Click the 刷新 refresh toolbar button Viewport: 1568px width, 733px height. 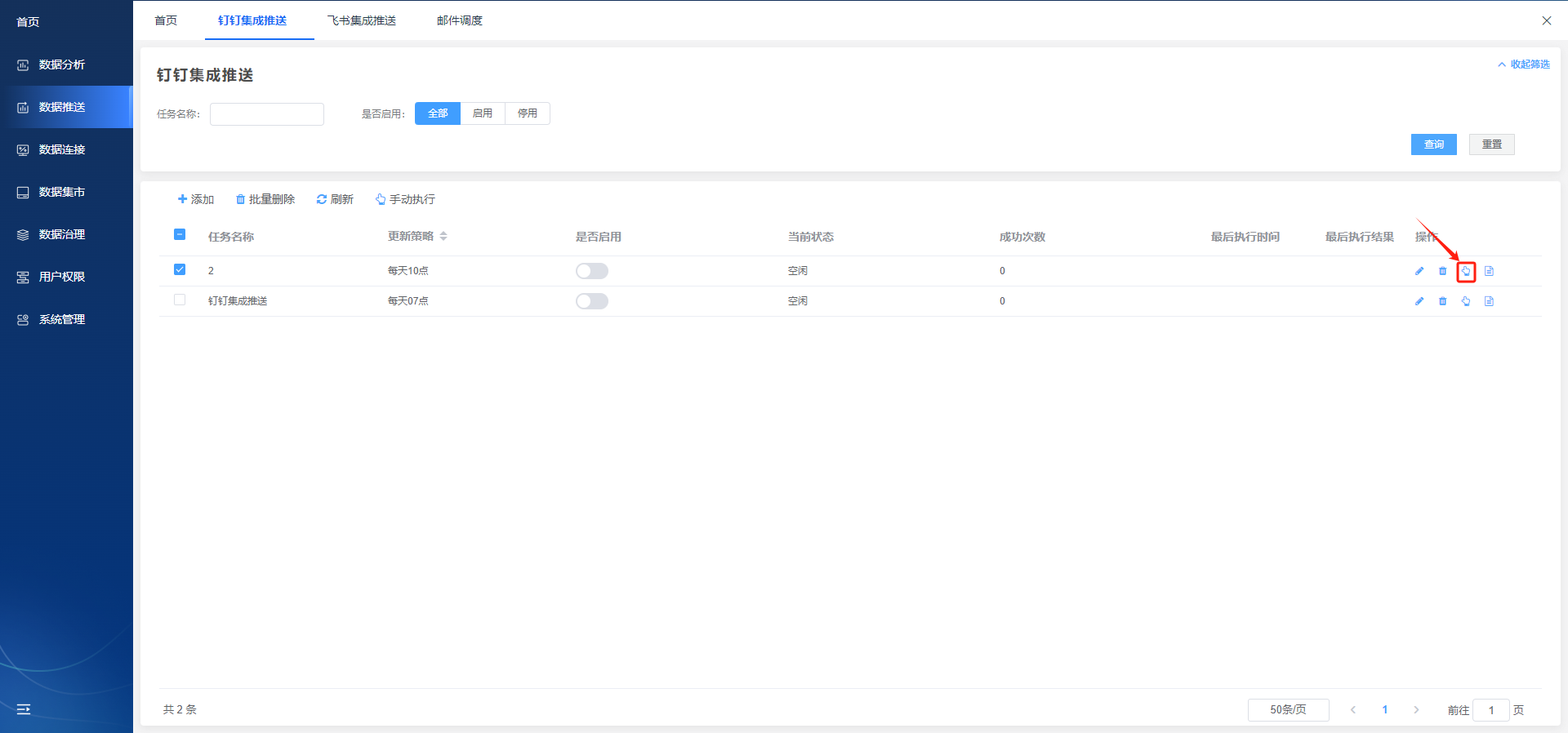[x=335, y=199]
